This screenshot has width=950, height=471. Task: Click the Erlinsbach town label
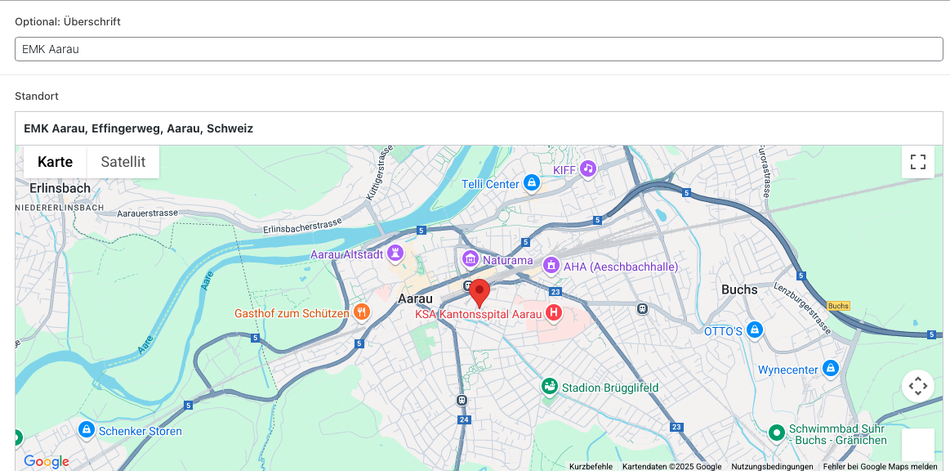pyautogui.click(x=59, y=188)
